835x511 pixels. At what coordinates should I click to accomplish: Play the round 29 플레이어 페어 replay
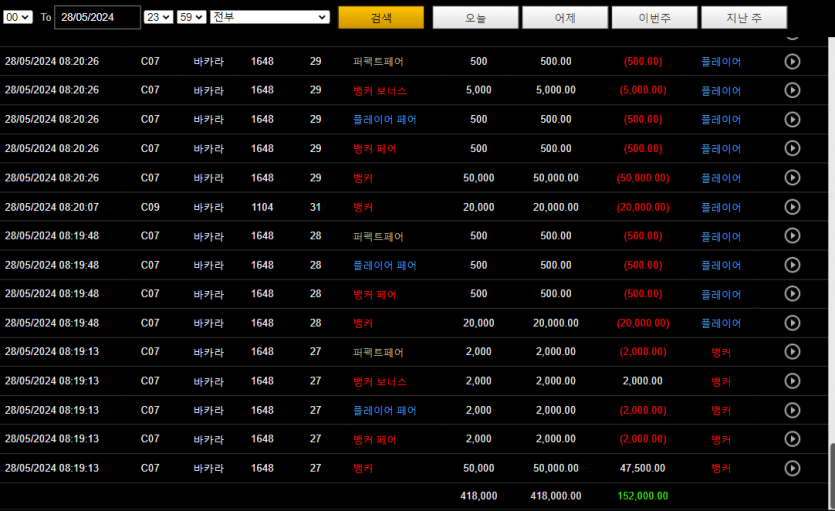792,119
